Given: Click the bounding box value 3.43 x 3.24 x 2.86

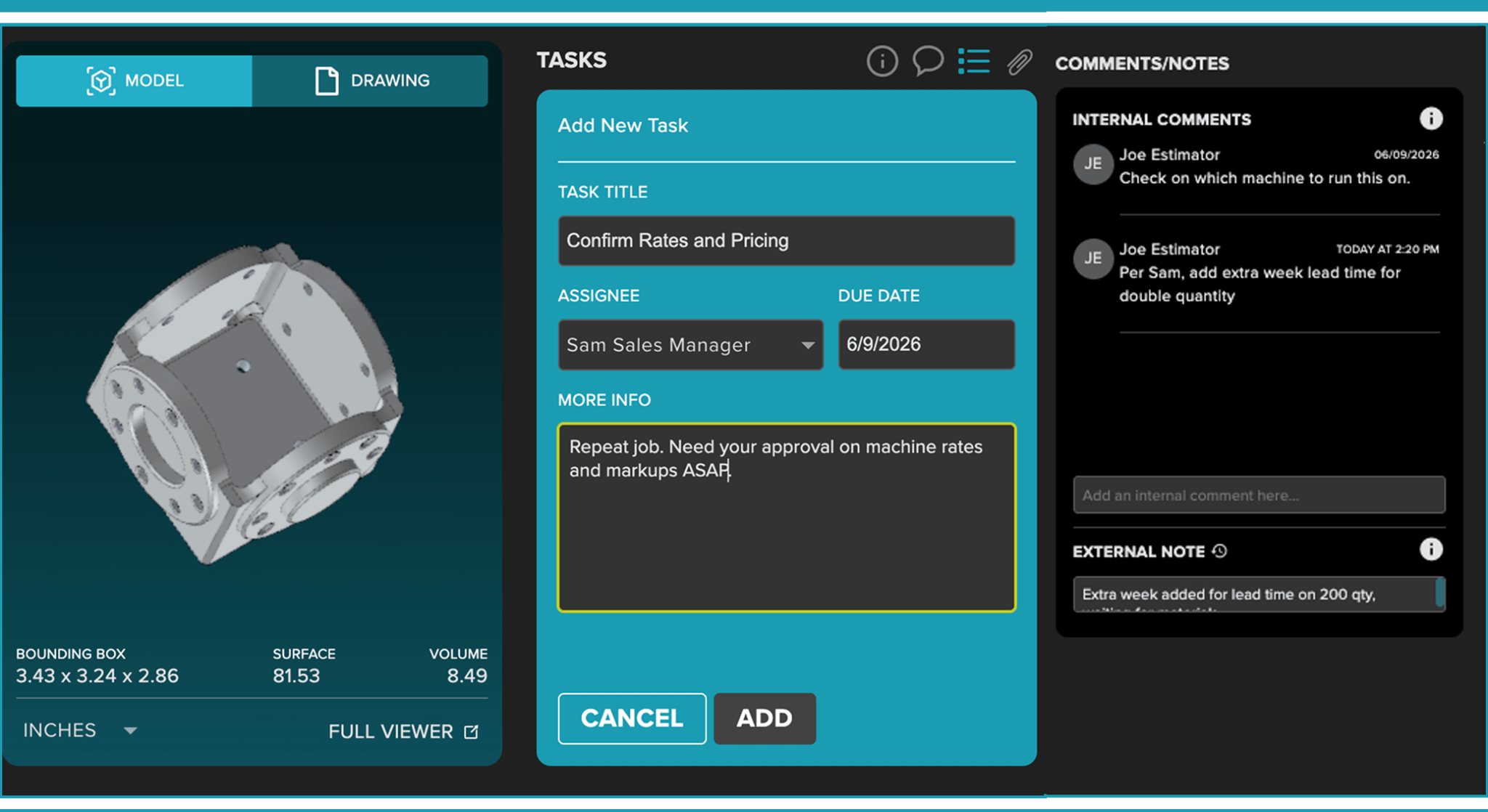Looking at the screenshot, I should (97, 676).
